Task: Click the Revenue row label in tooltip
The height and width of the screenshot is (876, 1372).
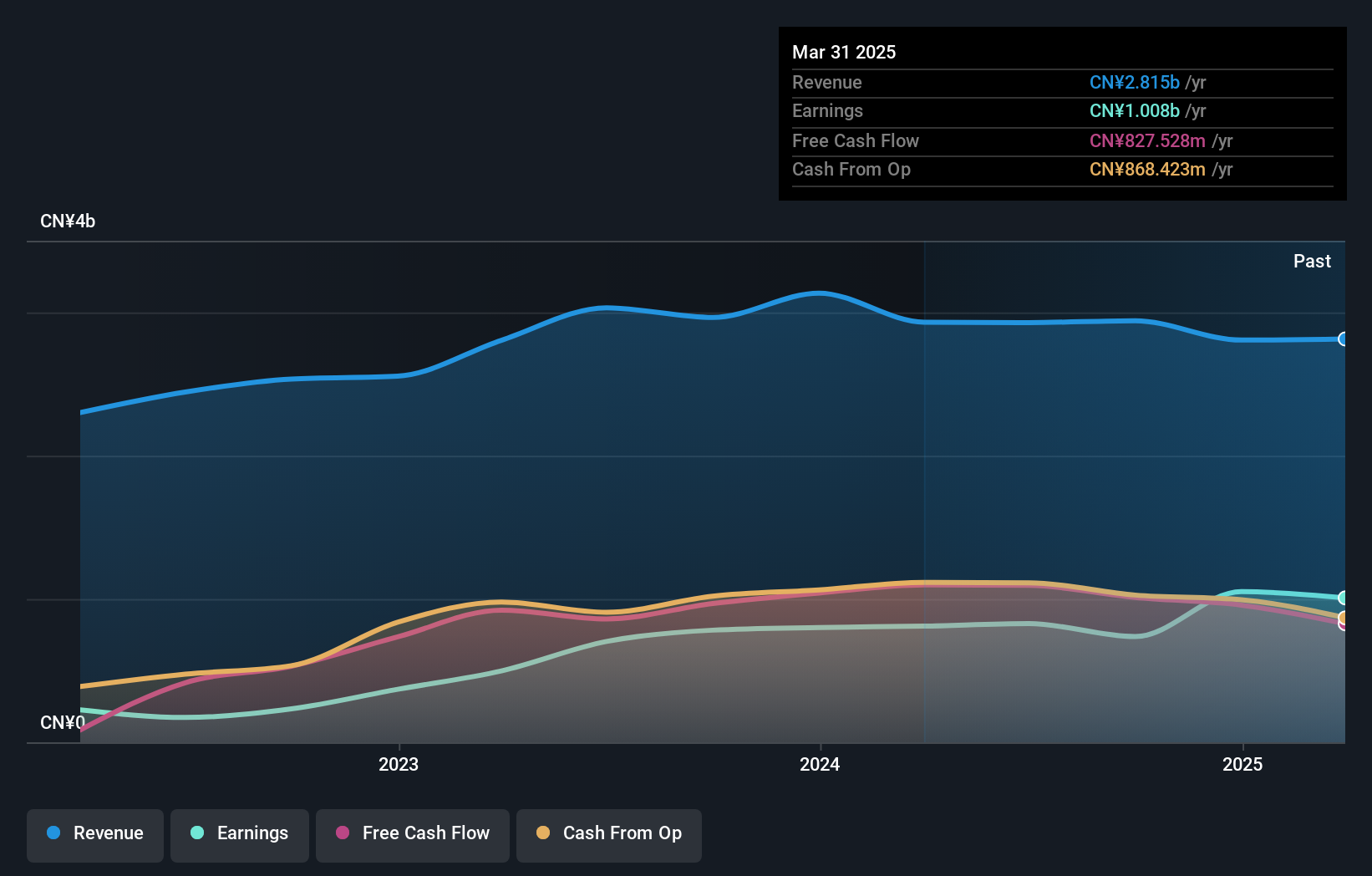Action: click(x=827, y=82)
